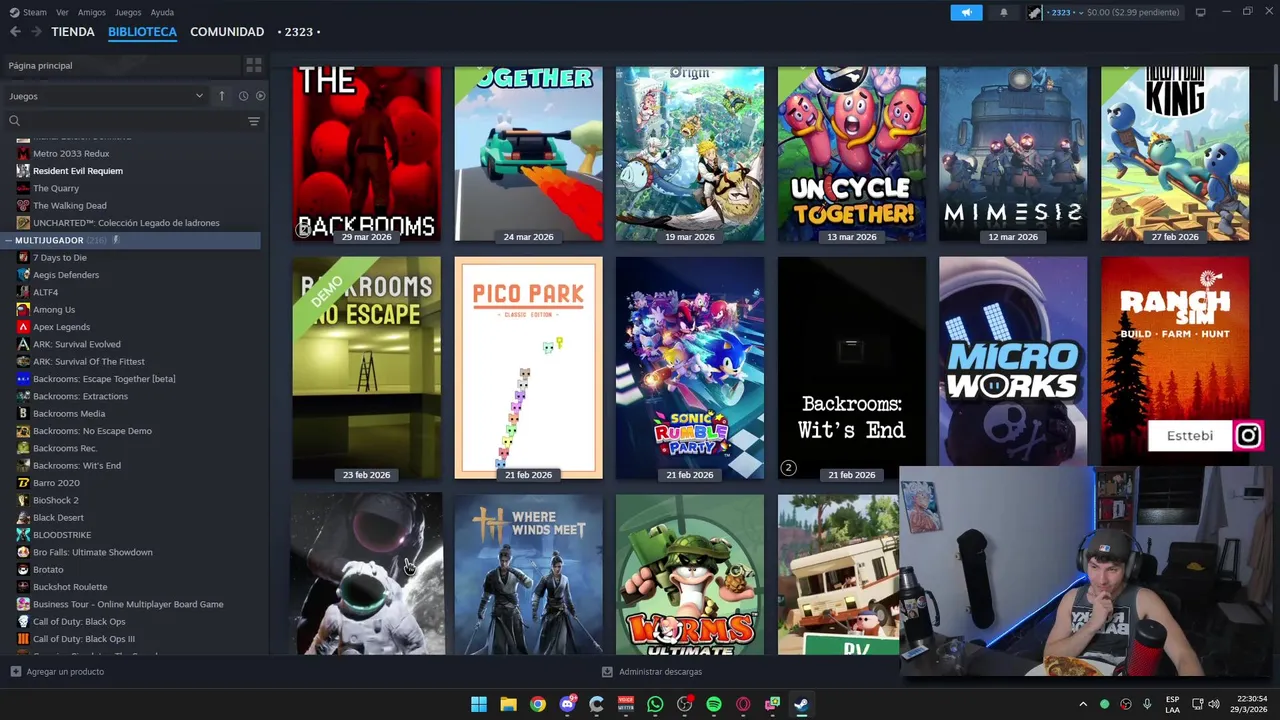Show hidden tray icons chevron
Viewport: 1280px width, 720px height.
click(x=1083, y=704)
